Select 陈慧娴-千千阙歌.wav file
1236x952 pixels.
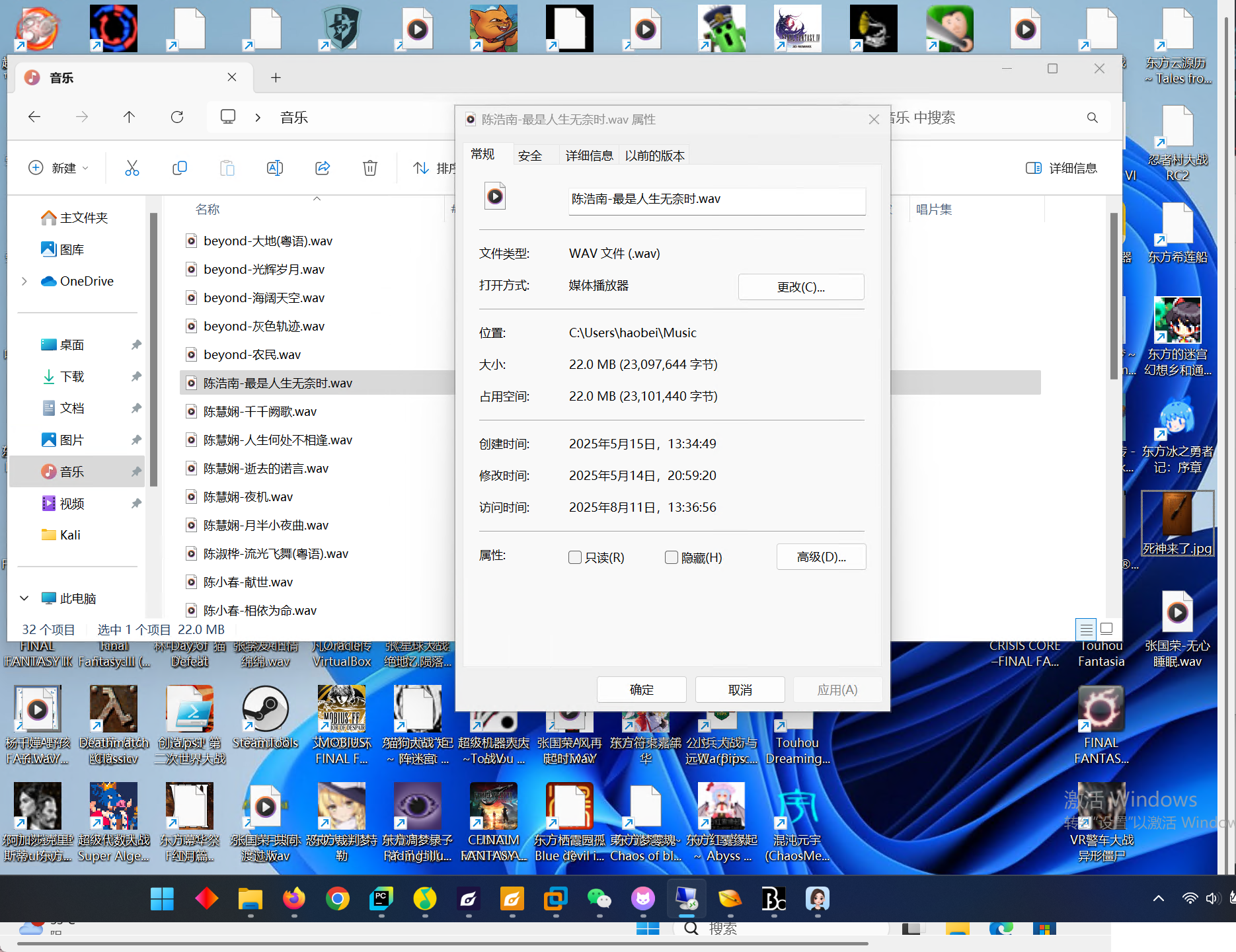click(260, 411)
